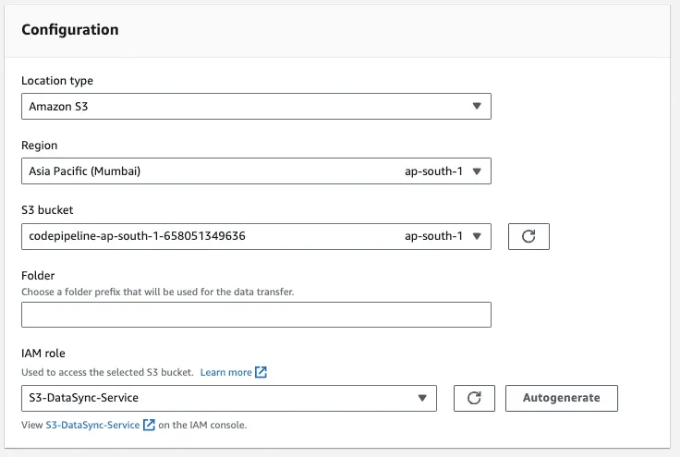Click 'on the IAM console' text
This screenshot has height=457, width=680.
pos(203,425)
